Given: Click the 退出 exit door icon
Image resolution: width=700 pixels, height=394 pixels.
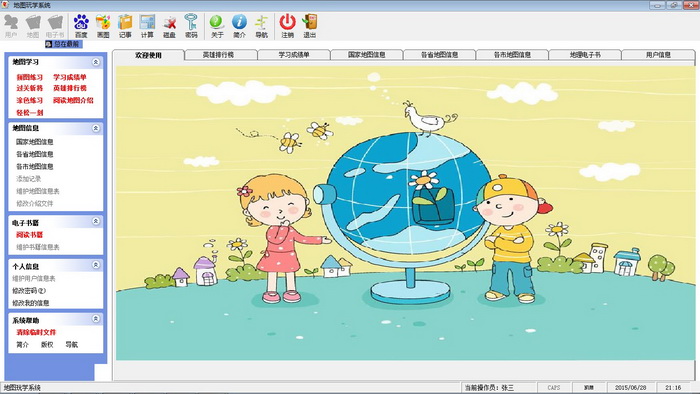Looking at the screenshot, I should tap(309, 26).
